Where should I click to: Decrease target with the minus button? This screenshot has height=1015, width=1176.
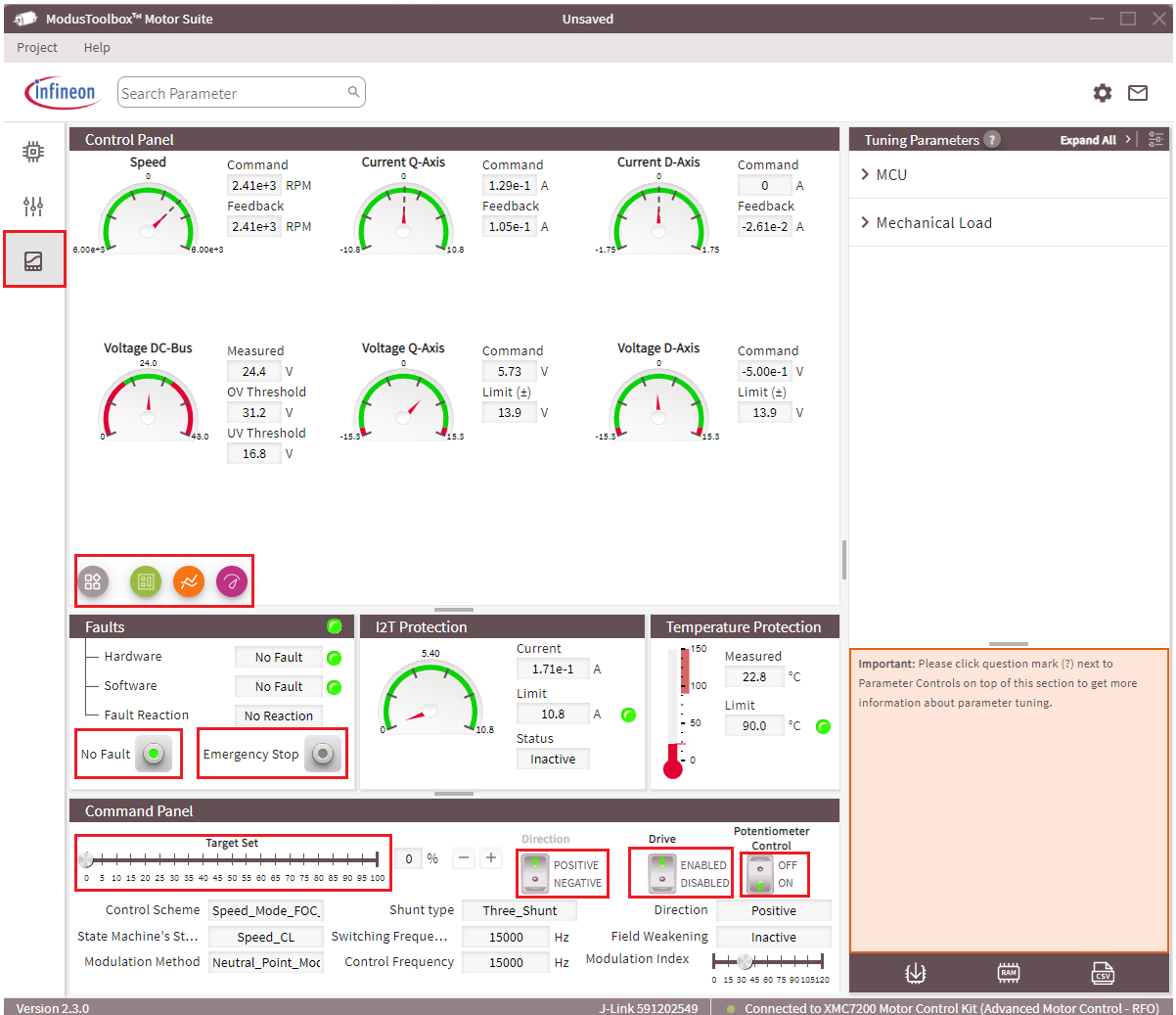(x=464, y=858)
